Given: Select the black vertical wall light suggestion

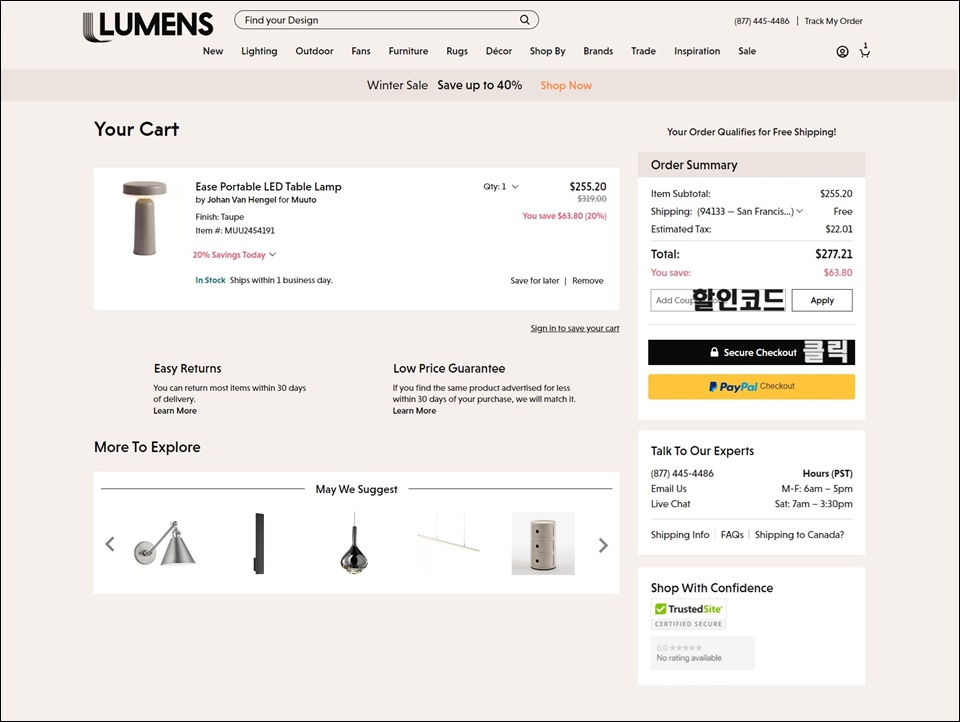Looking at the screenshot, I should 260,544.
